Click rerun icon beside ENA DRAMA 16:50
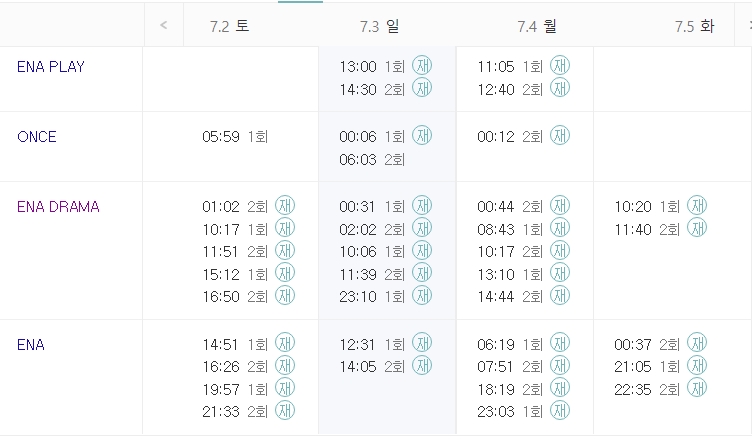 tap(285, 296)
